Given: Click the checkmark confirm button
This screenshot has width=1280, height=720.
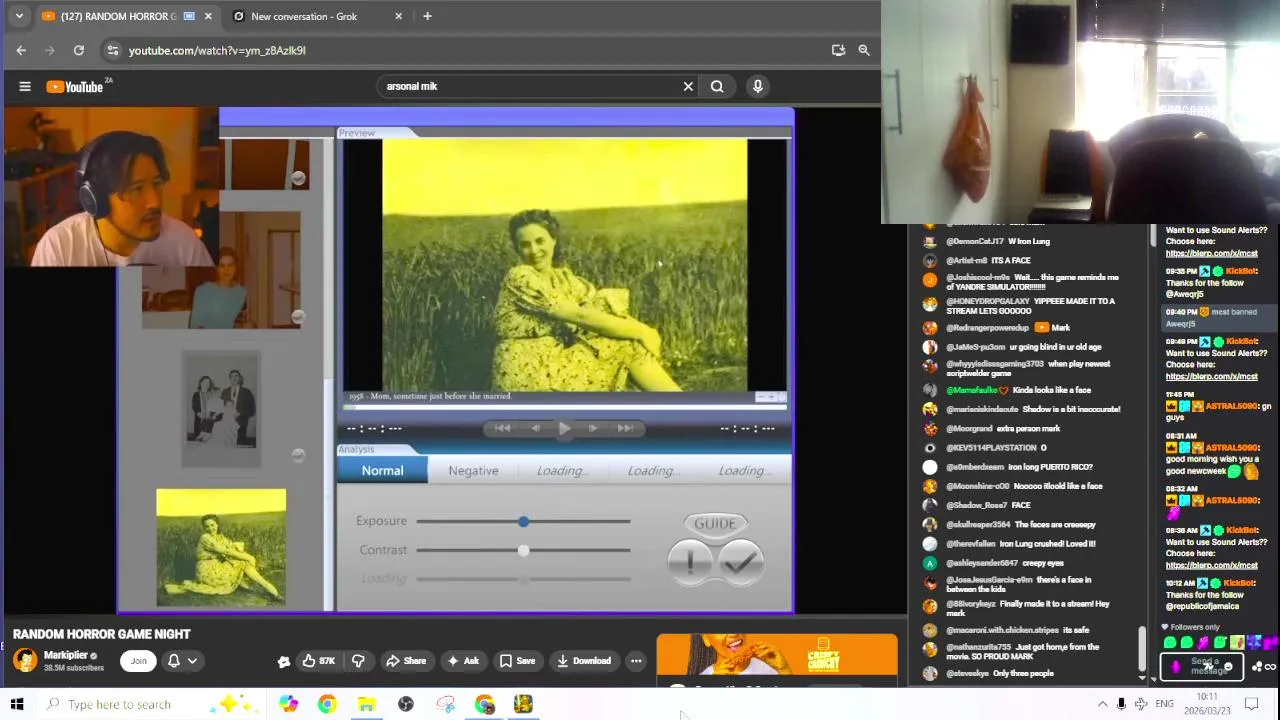Looking at the screenshot, I should [740, 563].
